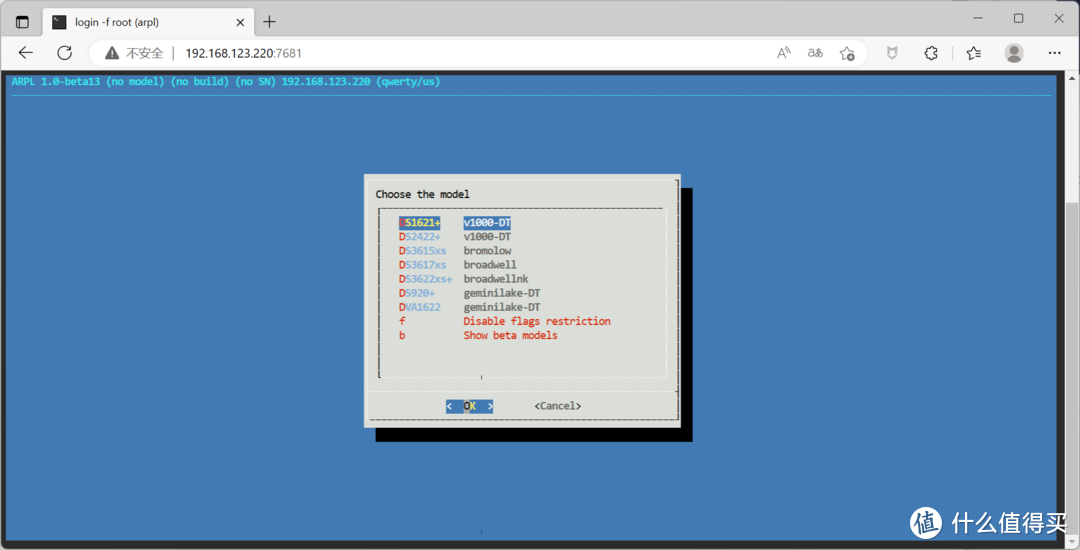
Task: Open the Favorites list icon
Action: [x=973, y=53]
